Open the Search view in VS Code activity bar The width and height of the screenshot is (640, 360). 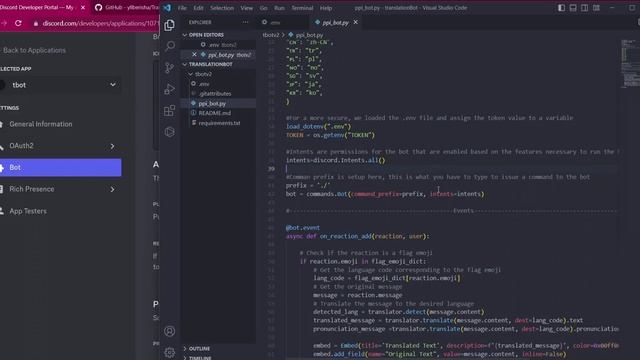tap(169, 46)
